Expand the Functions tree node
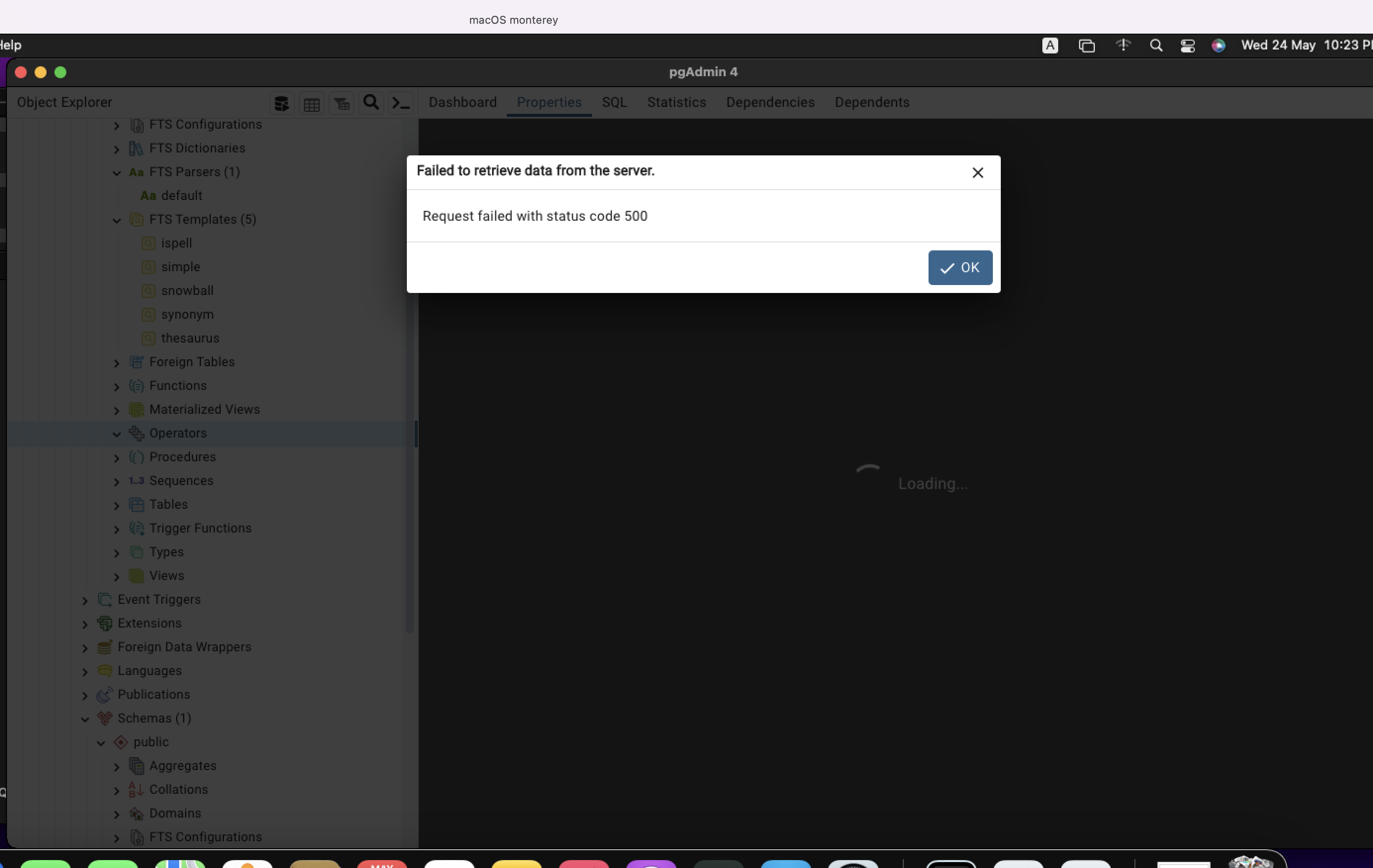Image resolution: width=1373 pixels, height=868 pixels. pyautogui.click(x=116, y=387)
